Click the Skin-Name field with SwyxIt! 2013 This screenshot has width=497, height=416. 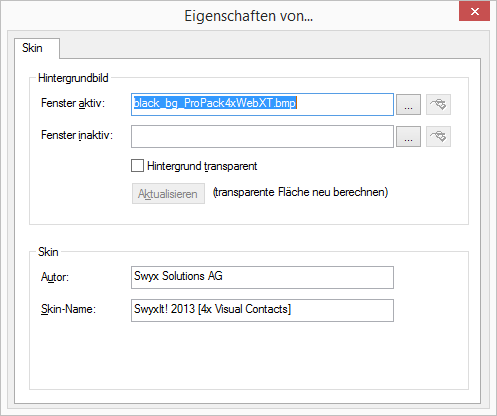262,310
